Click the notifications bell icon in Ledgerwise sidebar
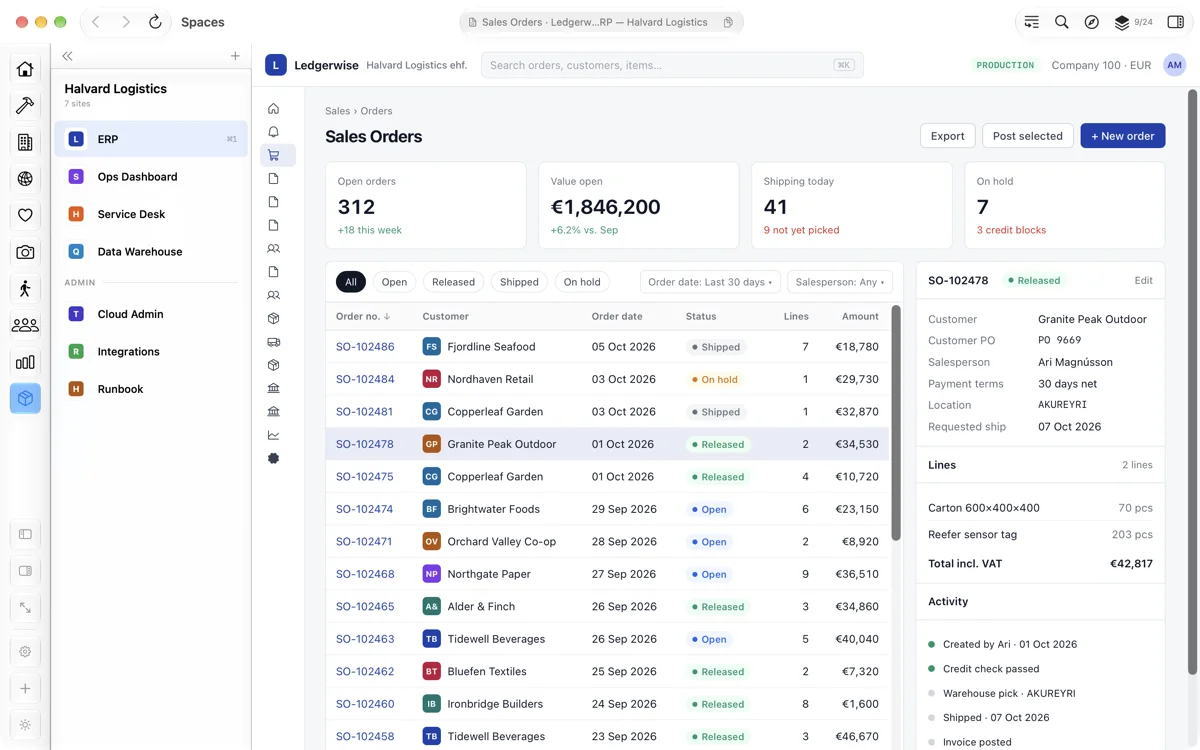Image resolution: width=1200 pixels, height=750 pixels. coord(273,132)
